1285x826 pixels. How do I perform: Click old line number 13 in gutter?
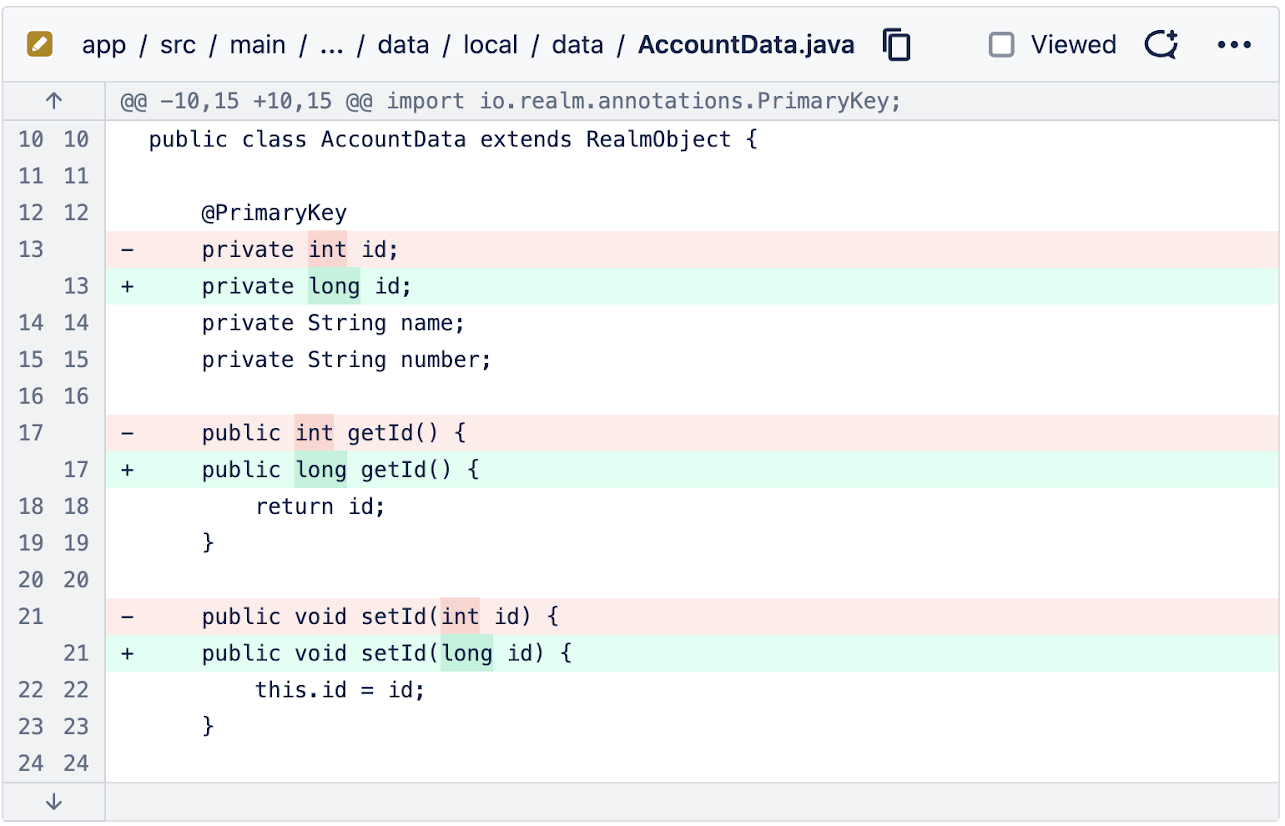point(31,249)
